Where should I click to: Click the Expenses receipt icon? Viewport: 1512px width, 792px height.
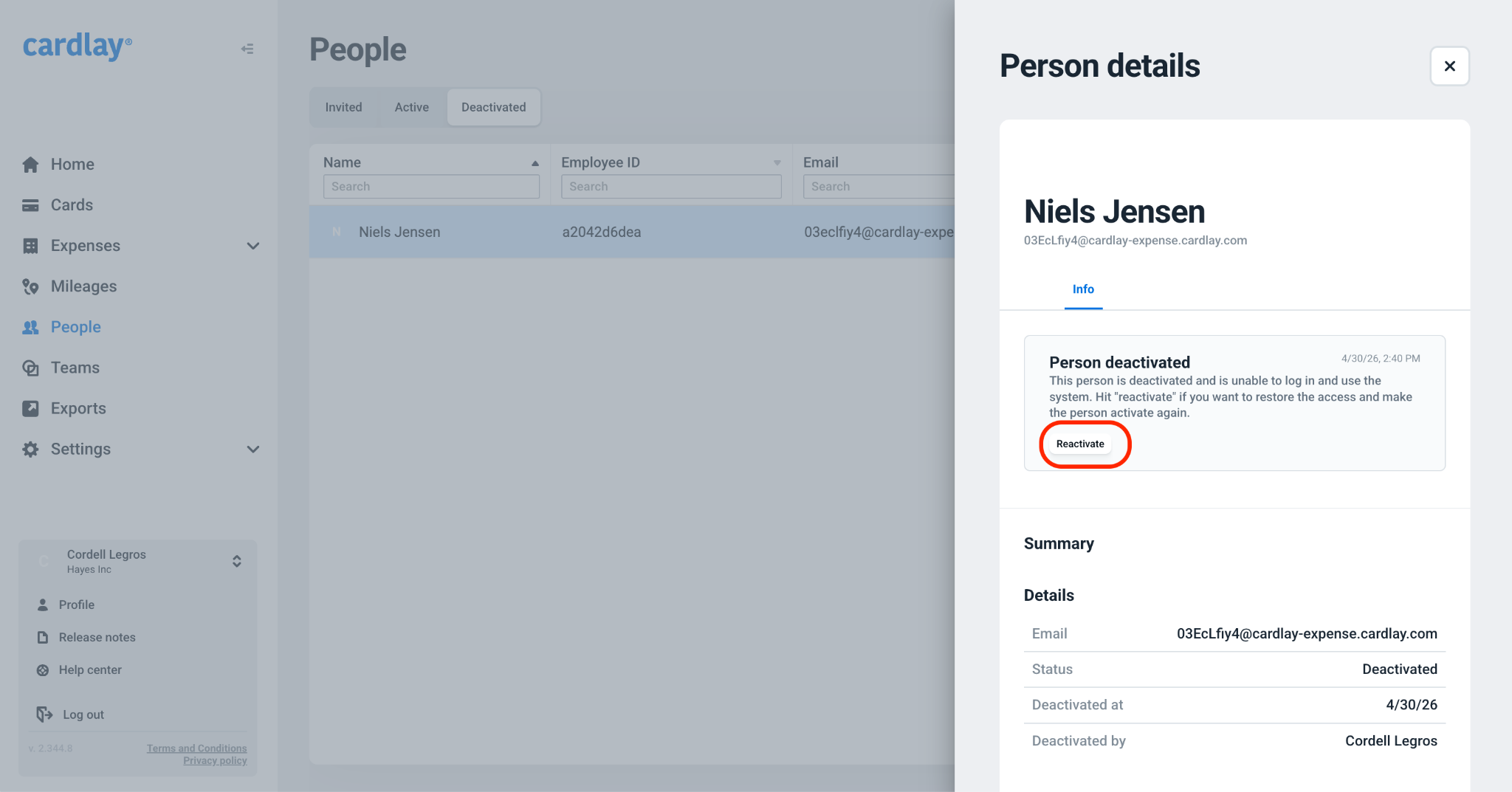click(30, 246)
